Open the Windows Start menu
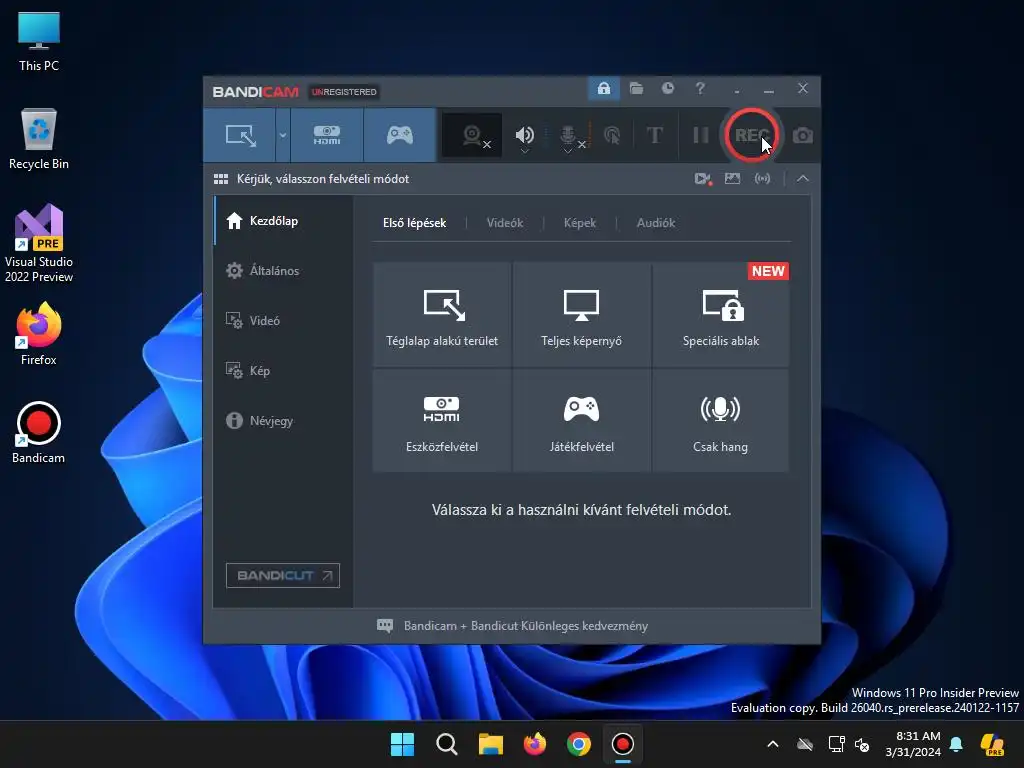Image resolution: width=1024 pixels, height=768 pixels. coord(402,744)
